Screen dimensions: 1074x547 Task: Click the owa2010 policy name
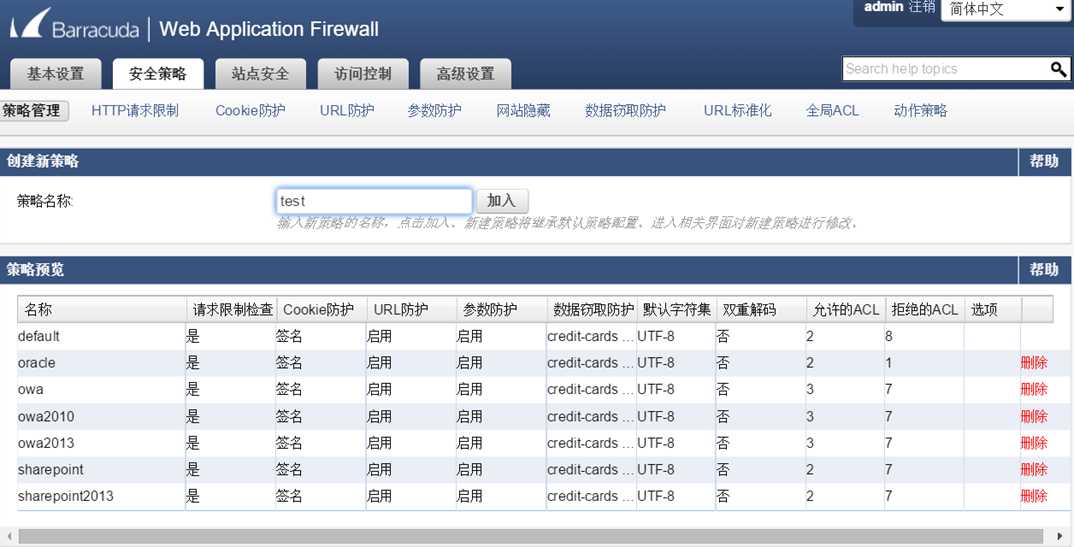(46, 416)
